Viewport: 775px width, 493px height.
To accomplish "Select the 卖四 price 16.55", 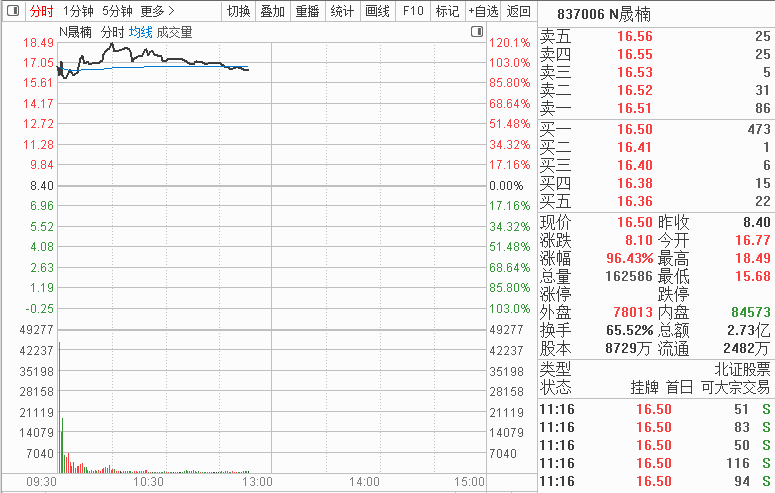I will click(635, 54).
